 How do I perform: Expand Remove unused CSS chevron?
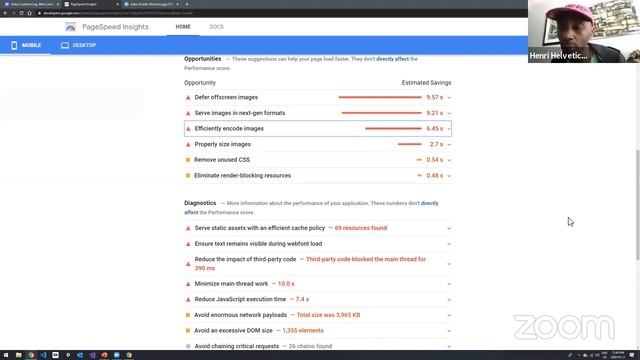[449, 160]
